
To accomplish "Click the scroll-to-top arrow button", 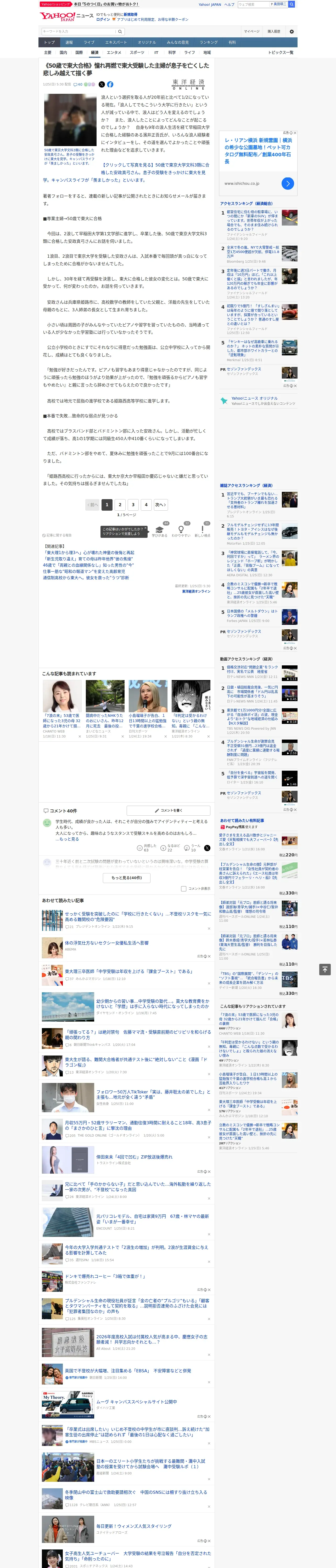I will pos(325,969).
